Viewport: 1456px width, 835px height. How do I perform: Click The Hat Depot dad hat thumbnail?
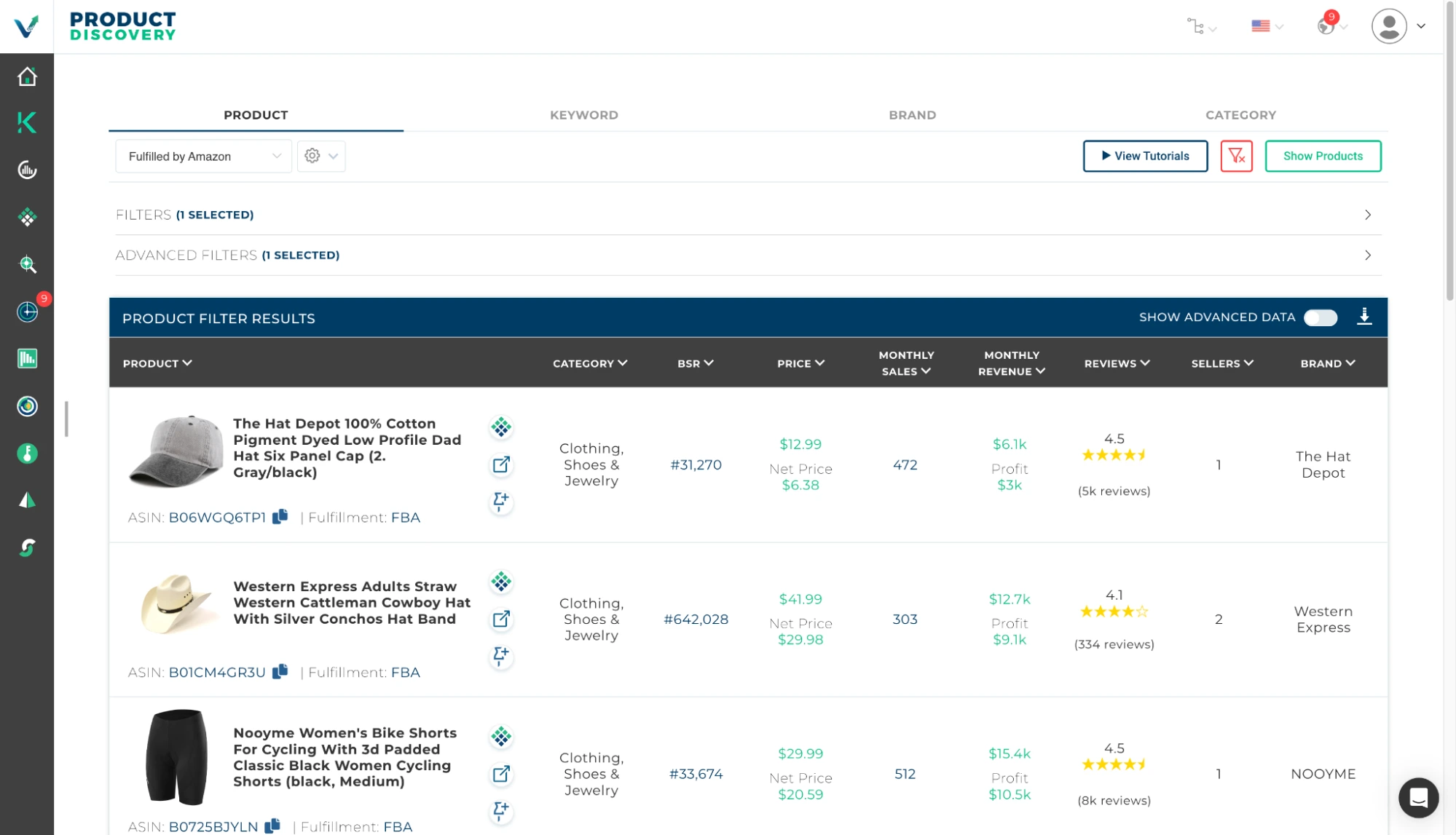176,451
